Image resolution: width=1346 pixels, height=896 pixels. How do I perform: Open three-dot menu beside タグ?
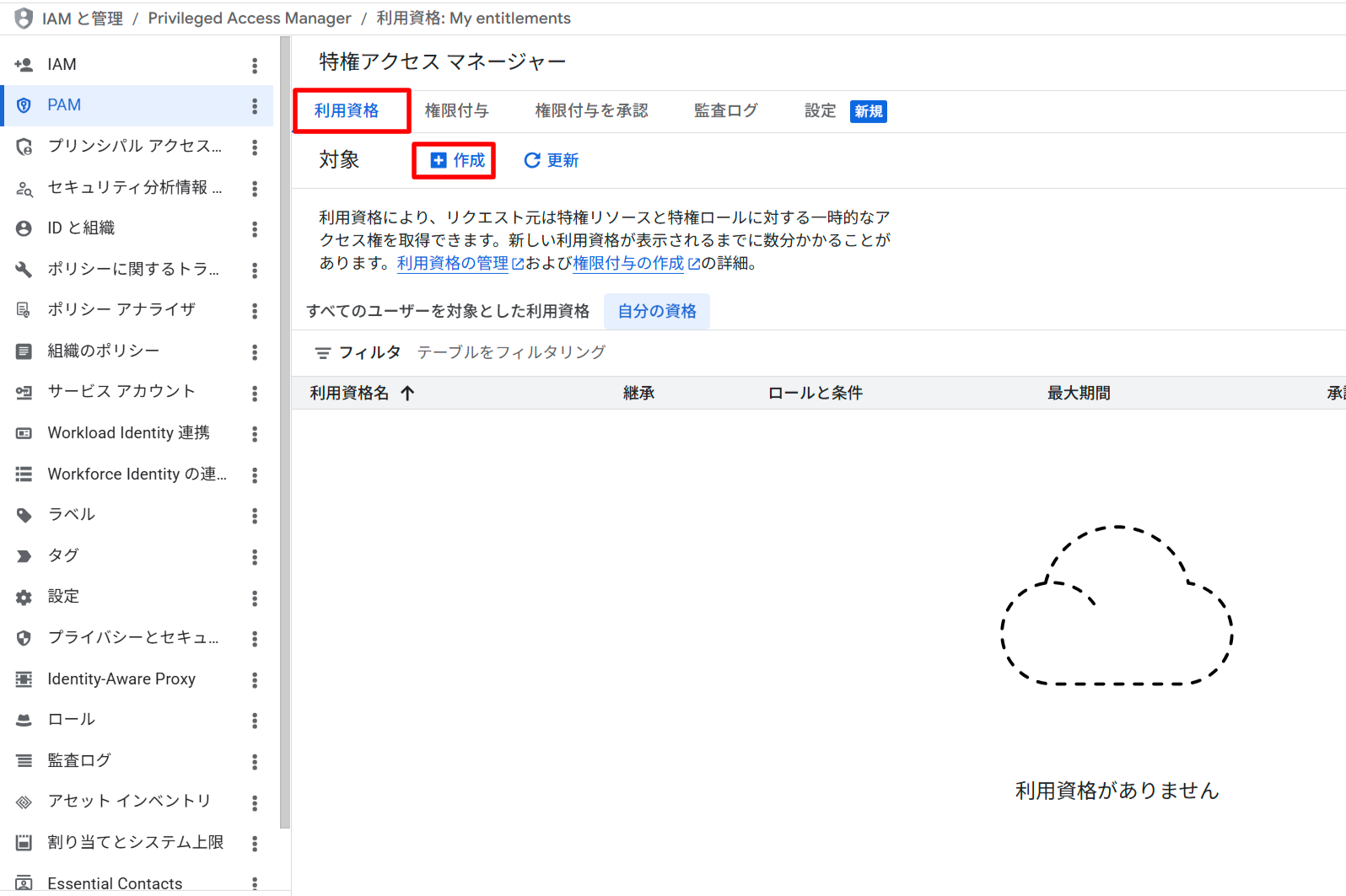point(255,557)
